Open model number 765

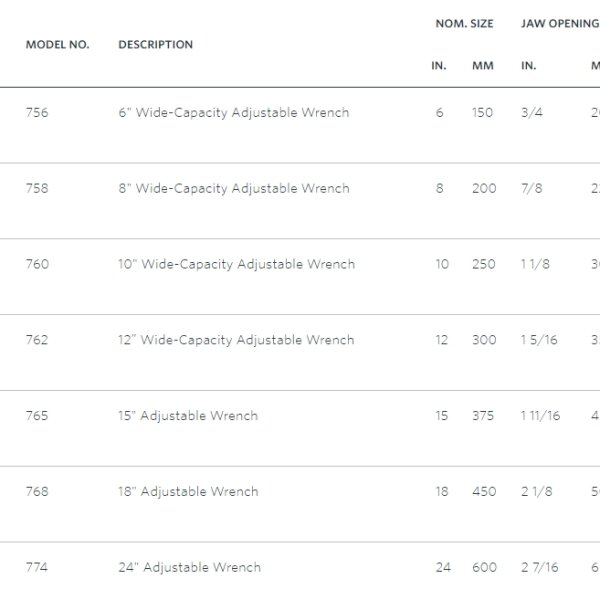[37, 416]
